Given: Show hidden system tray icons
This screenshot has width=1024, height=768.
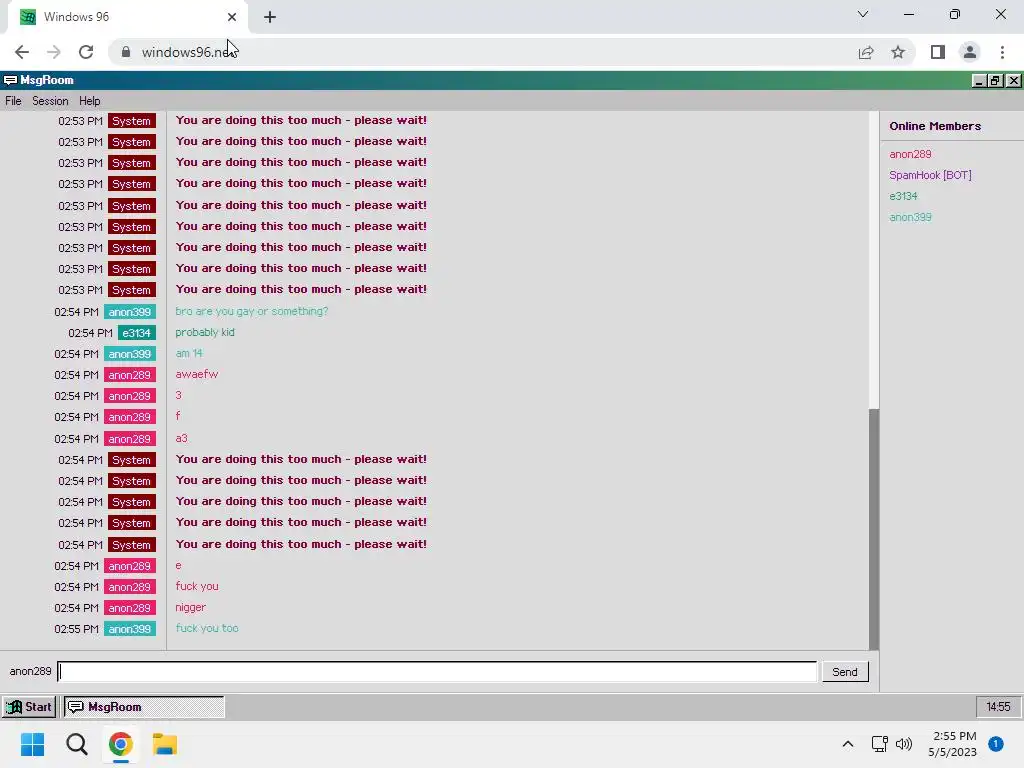Looking at the screenshot, I should click(x=848, y=744).
